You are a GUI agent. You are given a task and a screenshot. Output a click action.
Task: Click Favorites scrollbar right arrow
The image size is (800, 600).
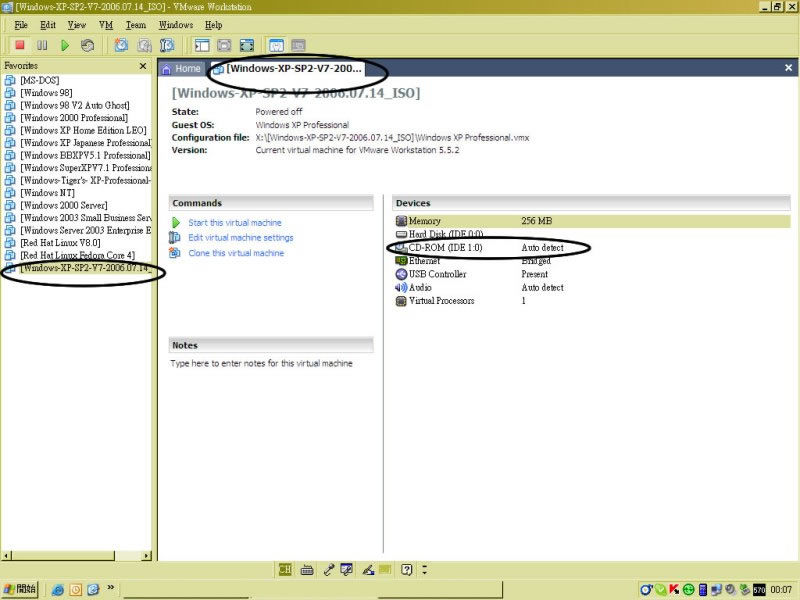[x=147, y=556]
